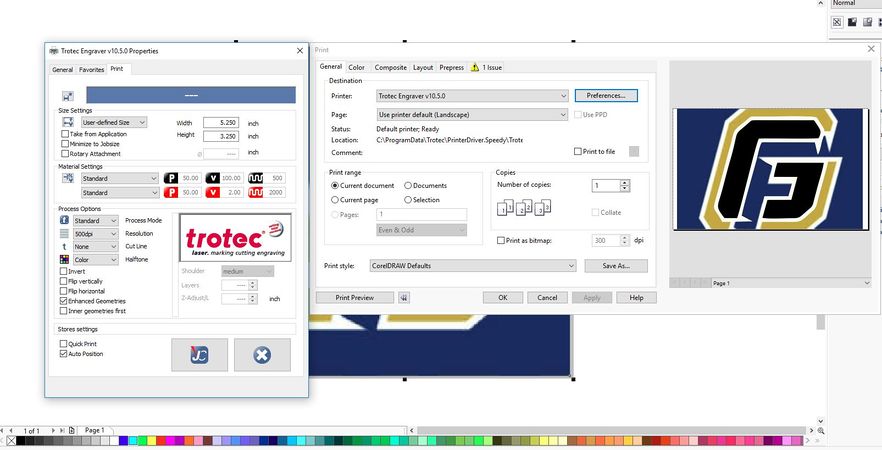Uncheck Enhanced Geometries option
Image resolution: width=882 pixels, height=450 pixels.
coord(63,301)
